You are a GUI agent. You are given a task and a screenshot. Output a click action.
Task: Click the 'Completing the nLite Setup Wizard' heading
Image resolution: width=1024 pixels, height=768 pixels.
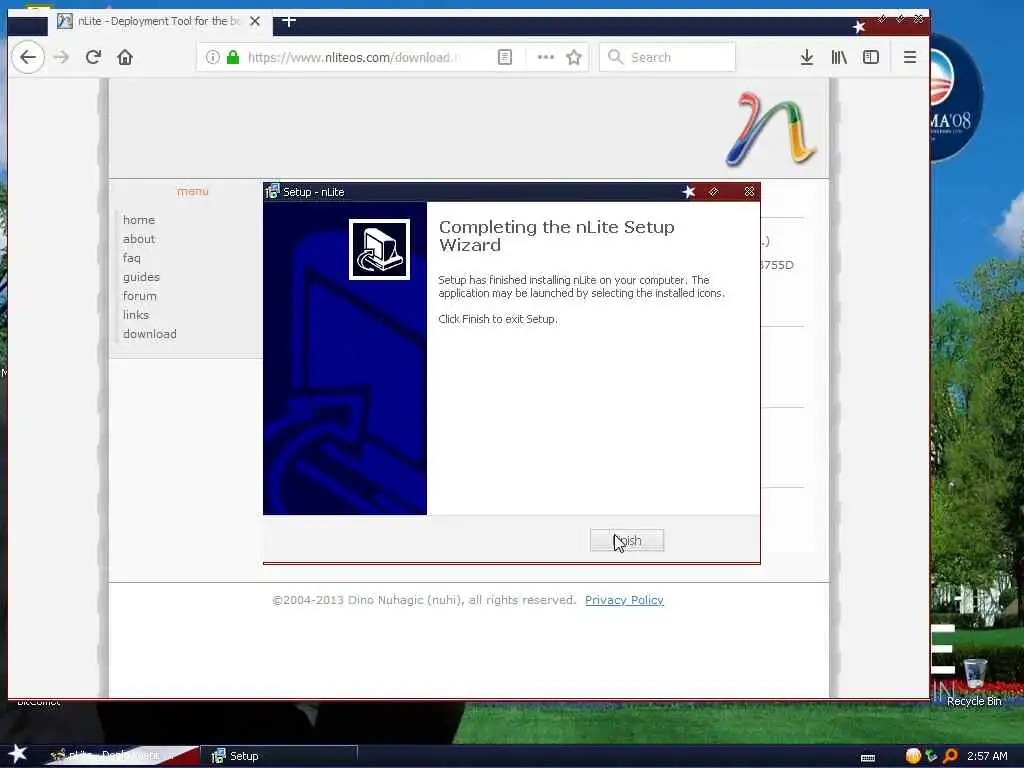pyautogui.click(x=556, y=236)
